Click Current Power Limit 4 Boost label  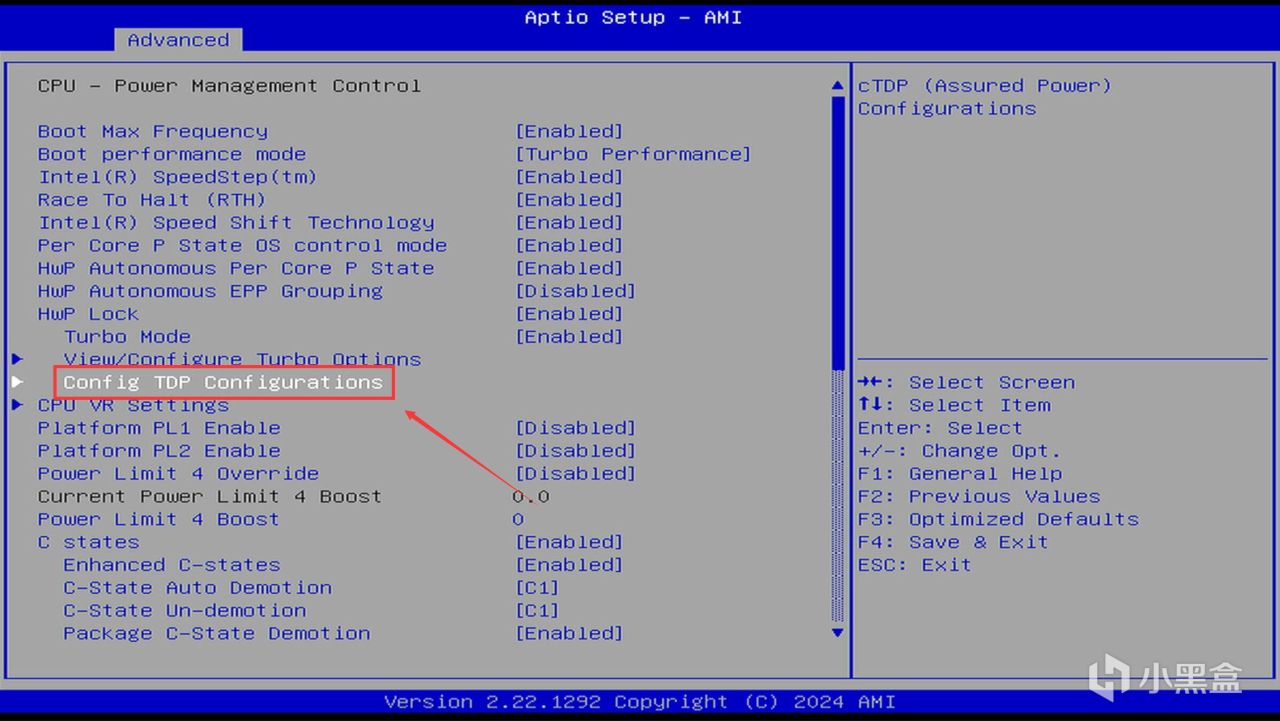(x=210, y=497)
